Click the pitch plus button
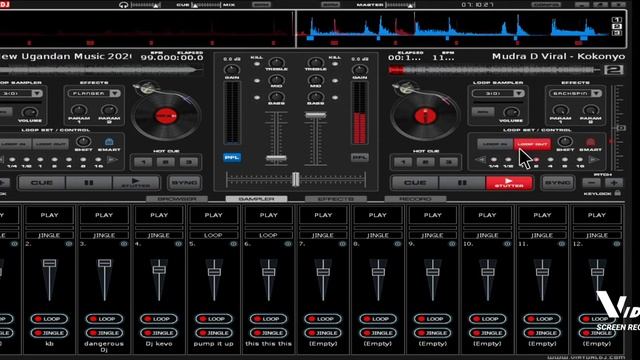 coord(614,183)
